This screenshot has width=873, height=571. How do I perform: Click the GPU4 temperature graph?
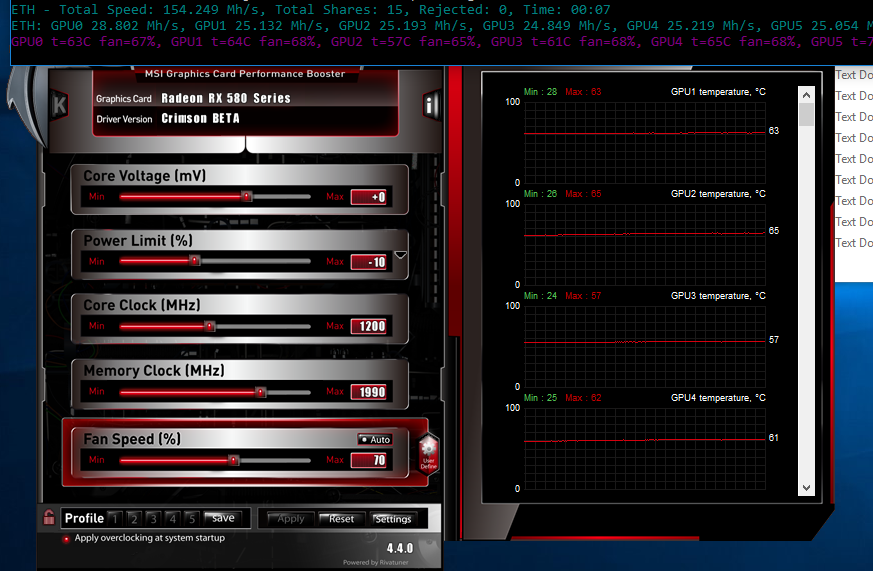(x=645, y=449)
